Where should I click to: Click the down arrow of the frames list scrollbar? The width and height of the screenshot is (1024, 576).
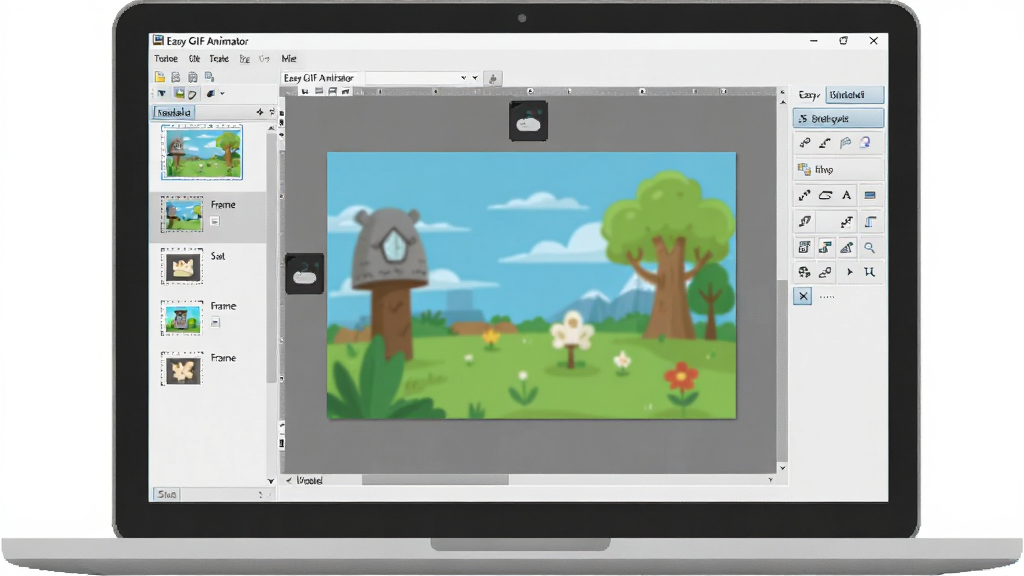point(271,481)
